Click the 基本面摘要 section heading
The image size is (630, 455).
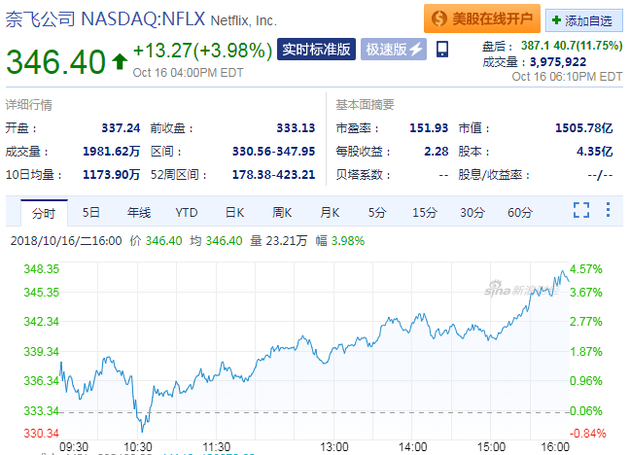click(365, 105)
